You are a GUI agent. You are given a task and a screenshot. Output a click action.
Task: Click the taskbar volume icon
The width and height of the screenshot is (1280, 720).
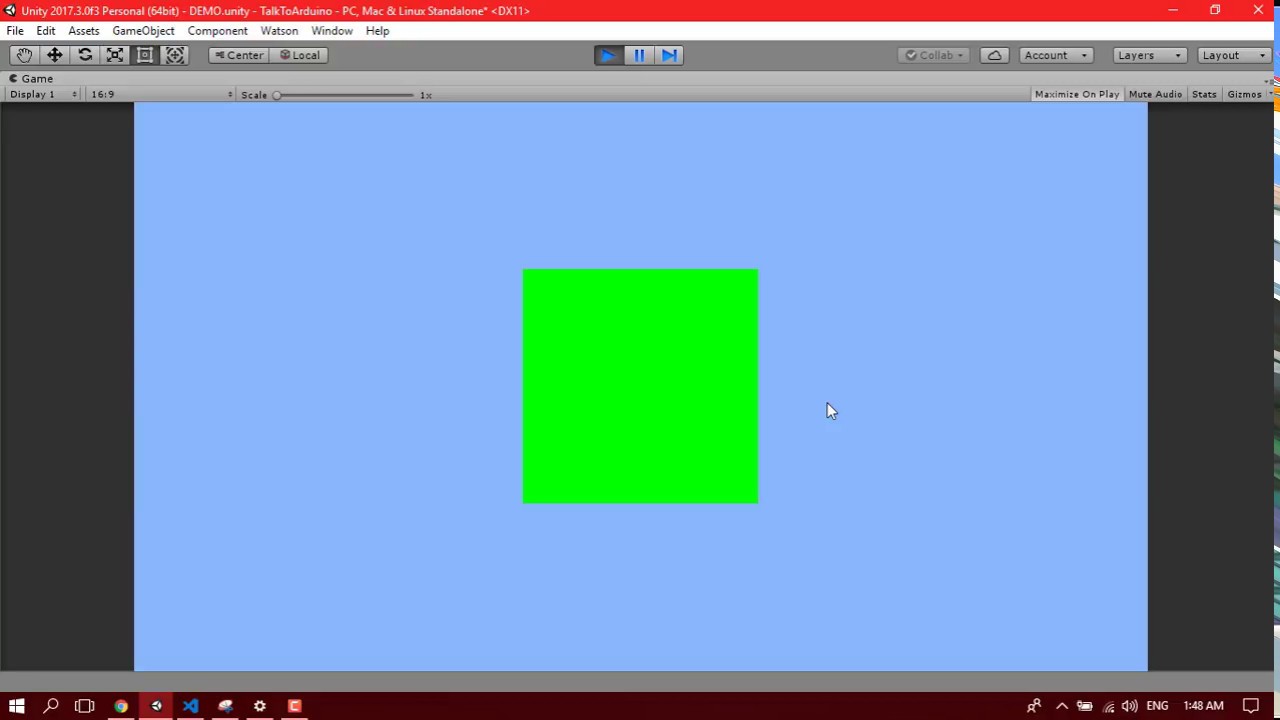coord(1129,706)
